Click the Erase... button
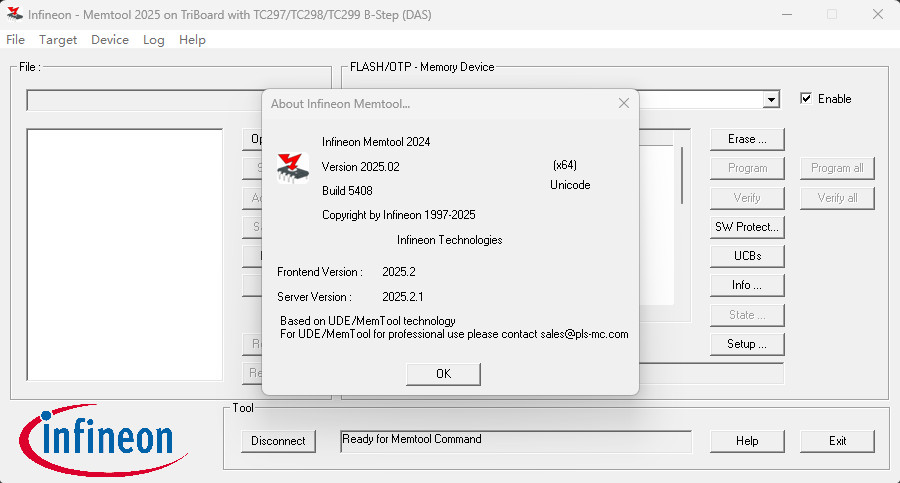This screenshot has height=483, width=900. tap(747, 139)
